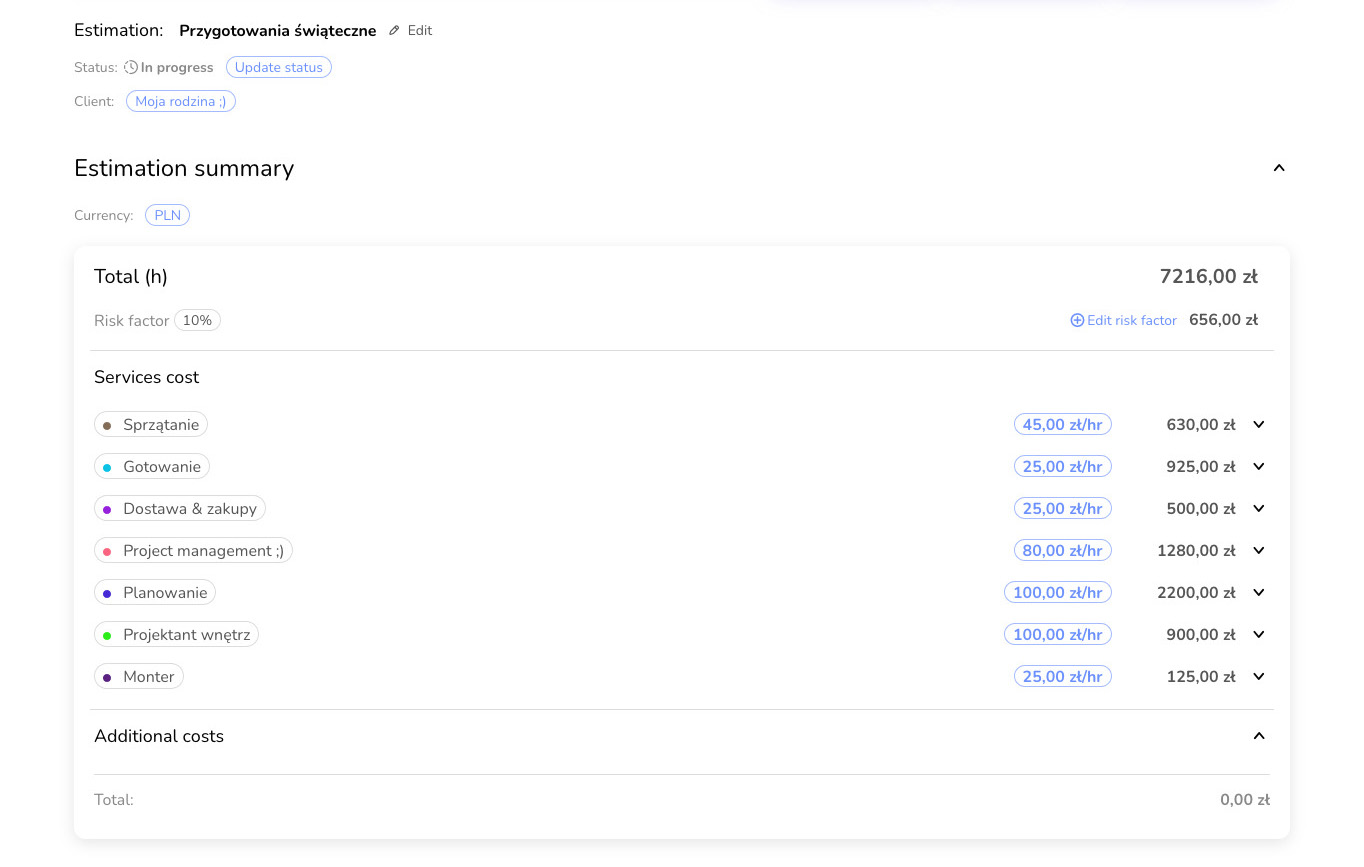Edit the 45,00 zł/hr rate for Sprzątanie
Image resolution: width=1364 pixels, height=867 pixels.
[x=1062, y=425]
